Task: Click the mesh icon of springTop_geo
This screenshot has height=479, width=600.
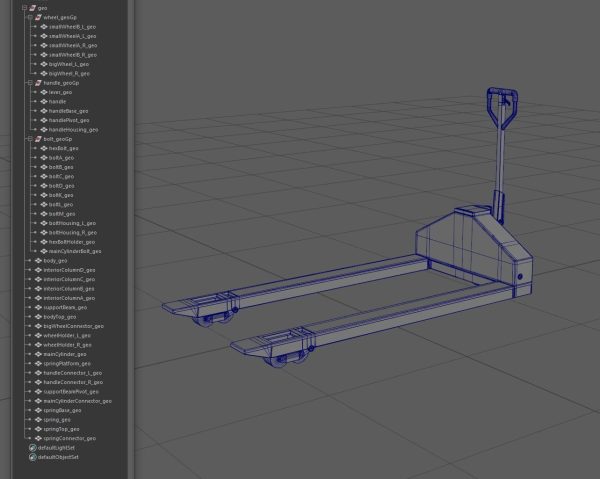Action: point(38,429)
